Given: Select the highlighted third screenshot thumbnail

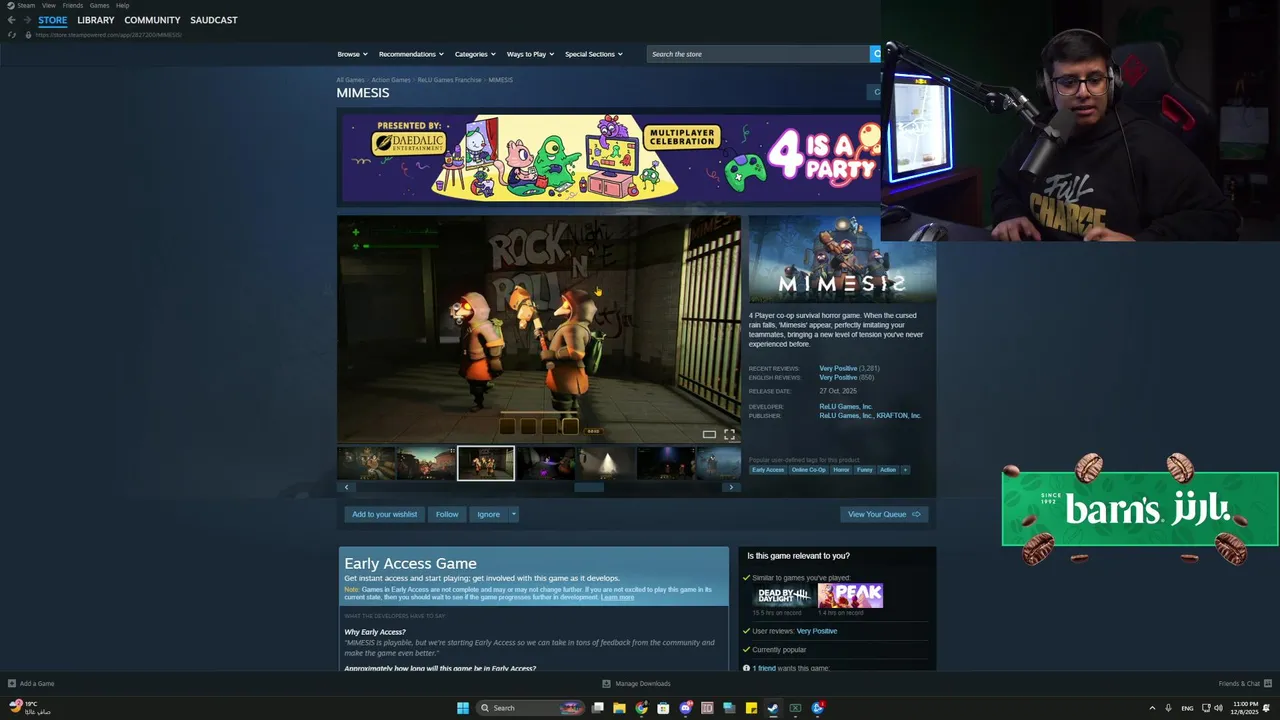Looking at the screenshot, I should point(486,463).
